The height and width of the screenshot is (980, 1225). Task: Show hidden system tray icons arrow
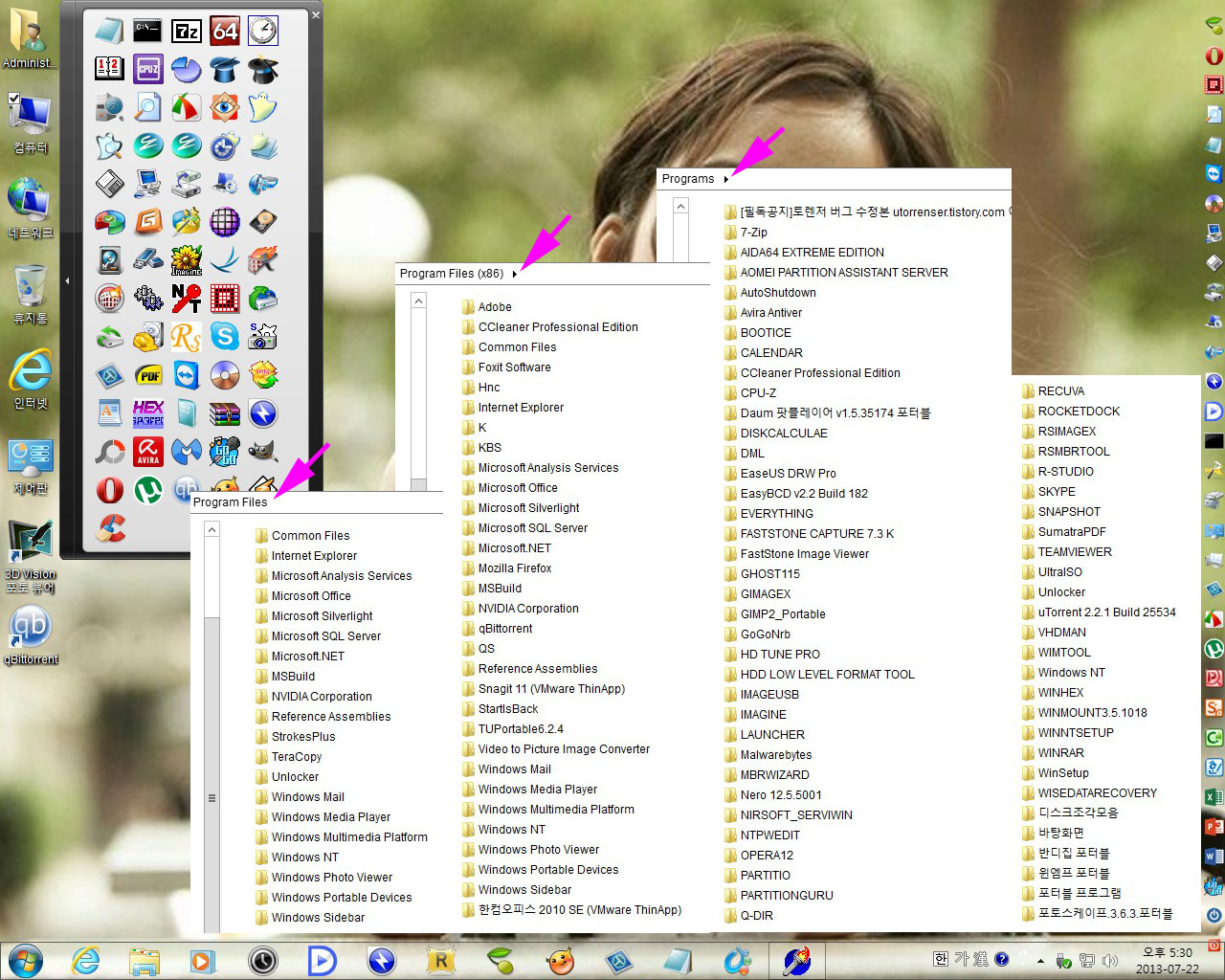point(1040,960)
